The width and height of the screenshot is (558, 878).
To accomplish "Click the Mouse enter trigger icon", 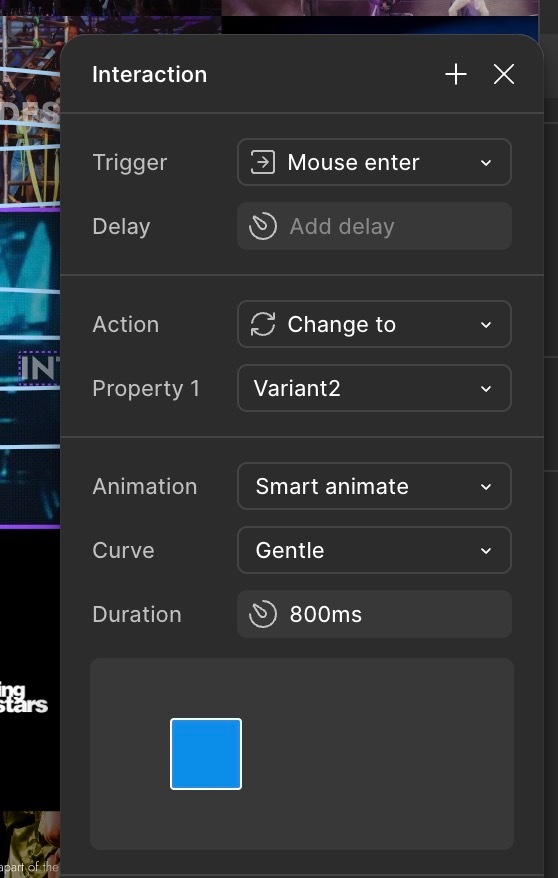I will tap(262, 162).
